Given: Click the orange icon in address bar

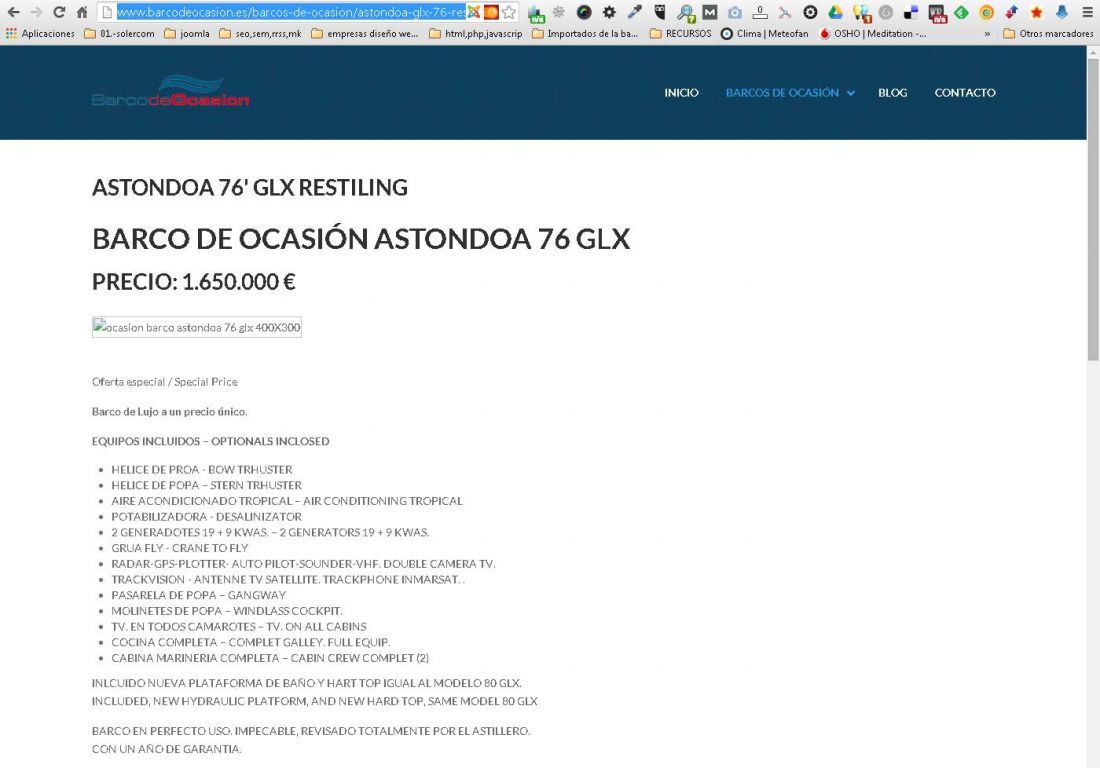Looking at the screenshot, I should (491, 12).
